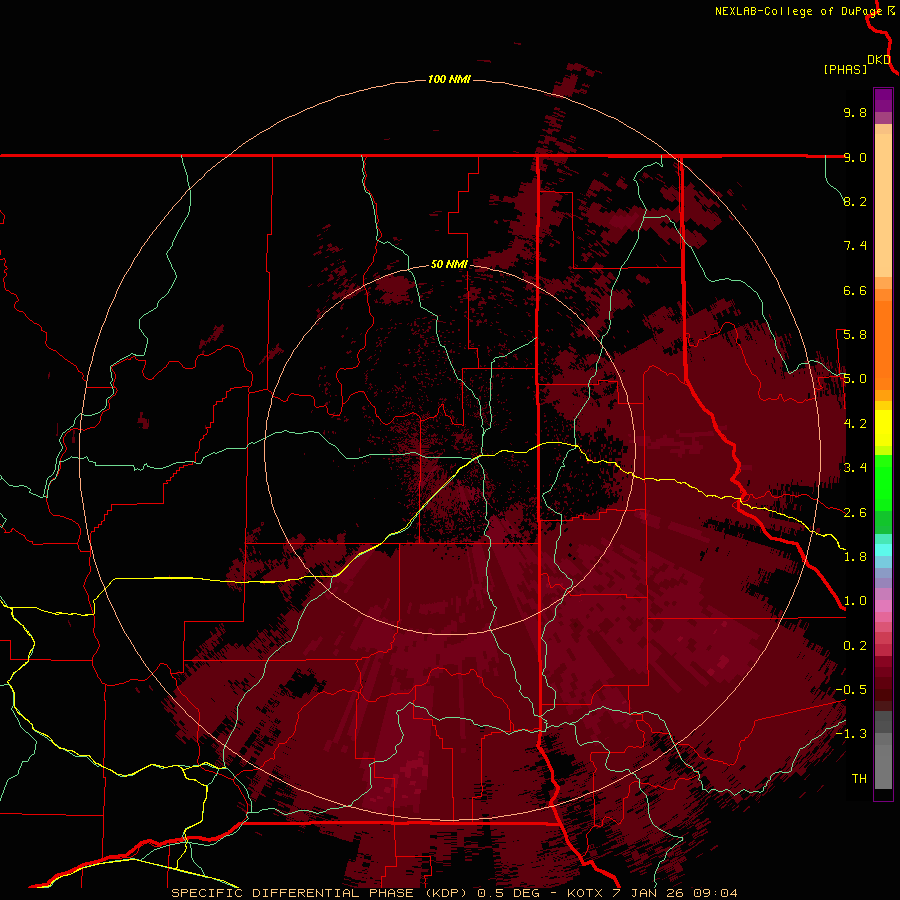This screenshot has height=900, width=900.
Task: Click the 5.8 legend value
Action: 855,335
